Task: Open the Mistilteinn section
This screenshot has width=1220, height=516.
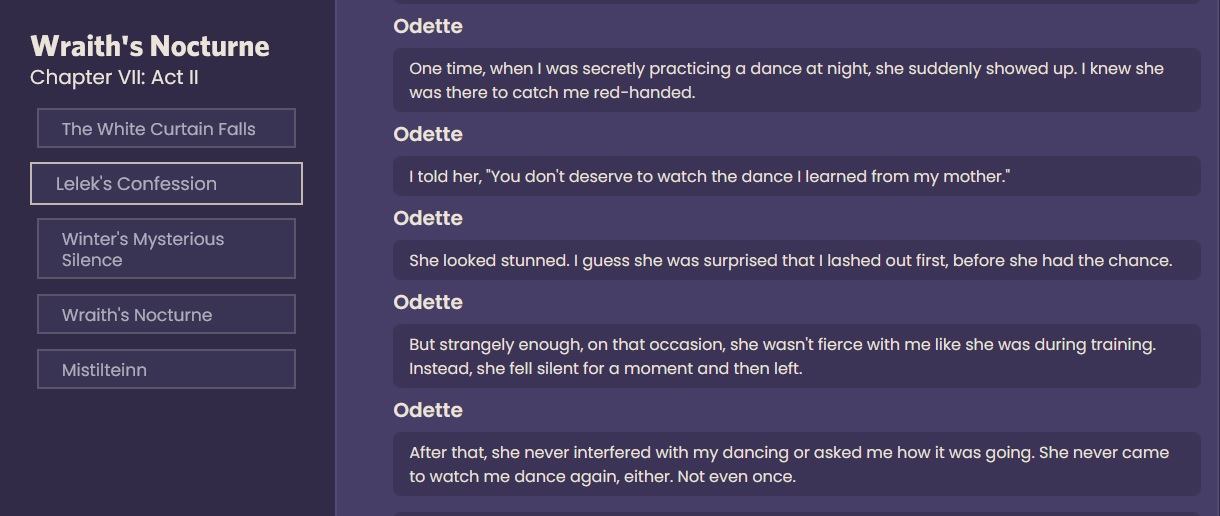Action: tap(166, 369)
